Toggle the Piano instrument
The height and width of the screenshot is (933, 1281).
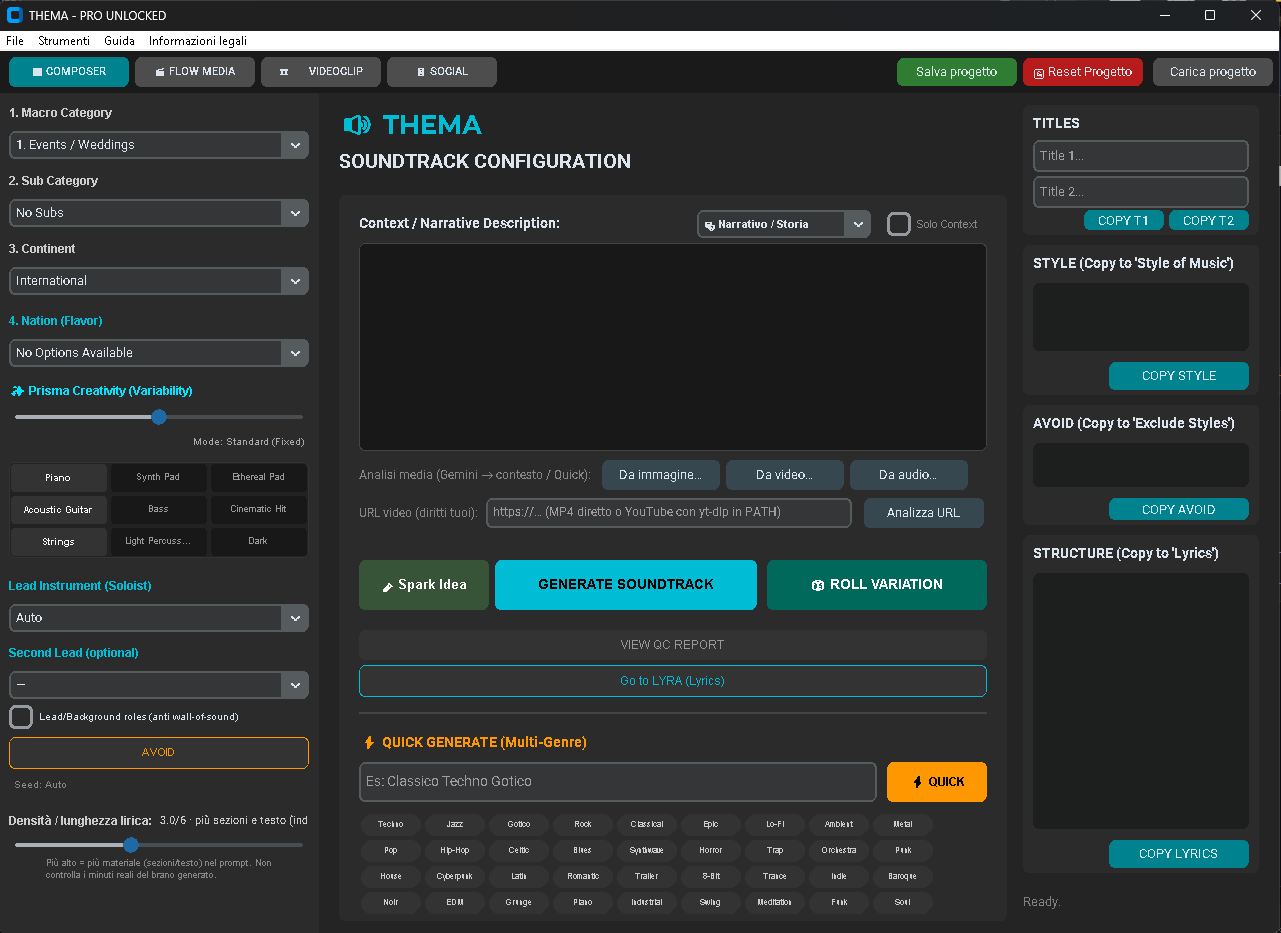click(58, 478)
